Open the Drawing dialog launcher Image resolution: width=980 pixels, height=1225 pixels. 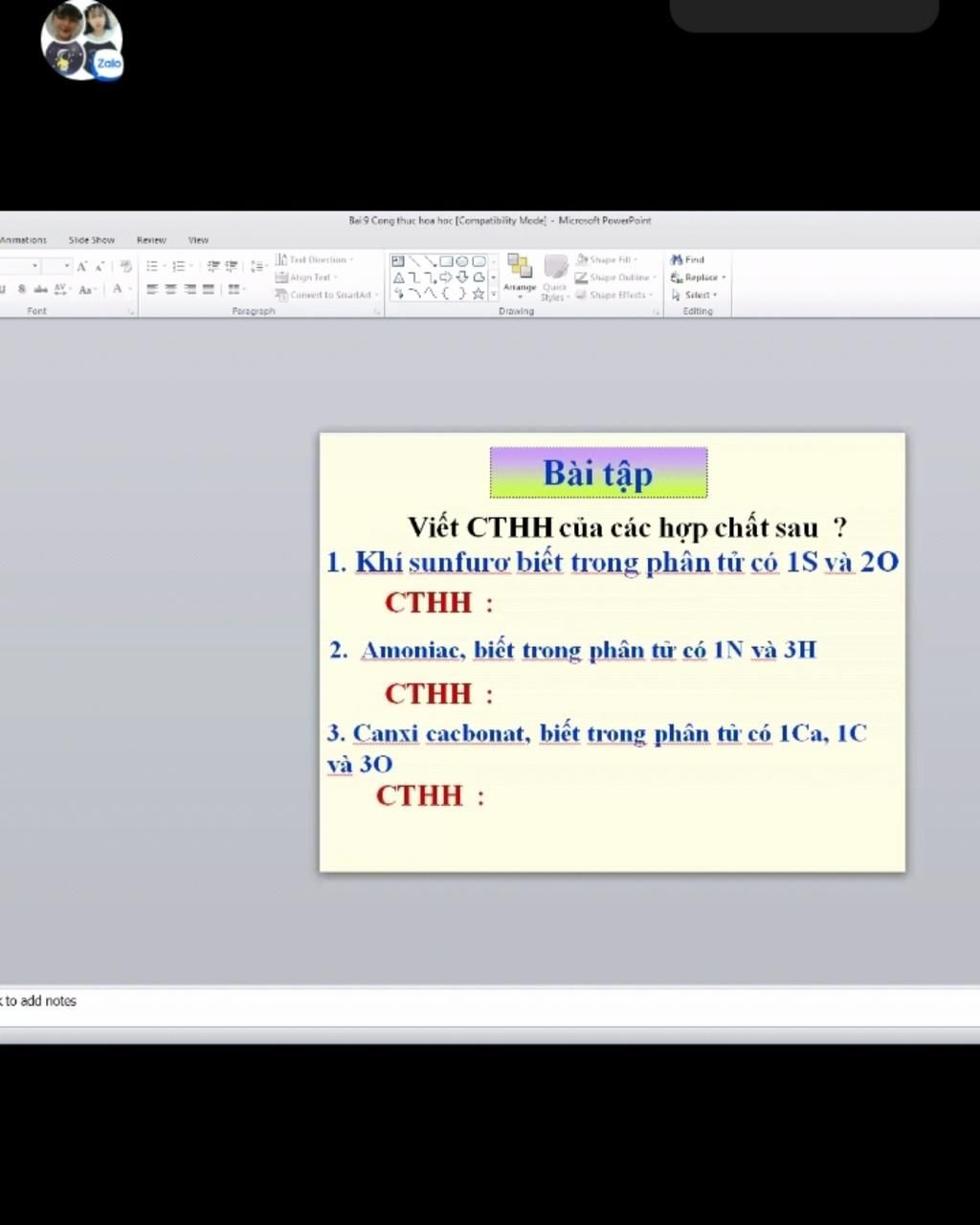pos(657,311)
